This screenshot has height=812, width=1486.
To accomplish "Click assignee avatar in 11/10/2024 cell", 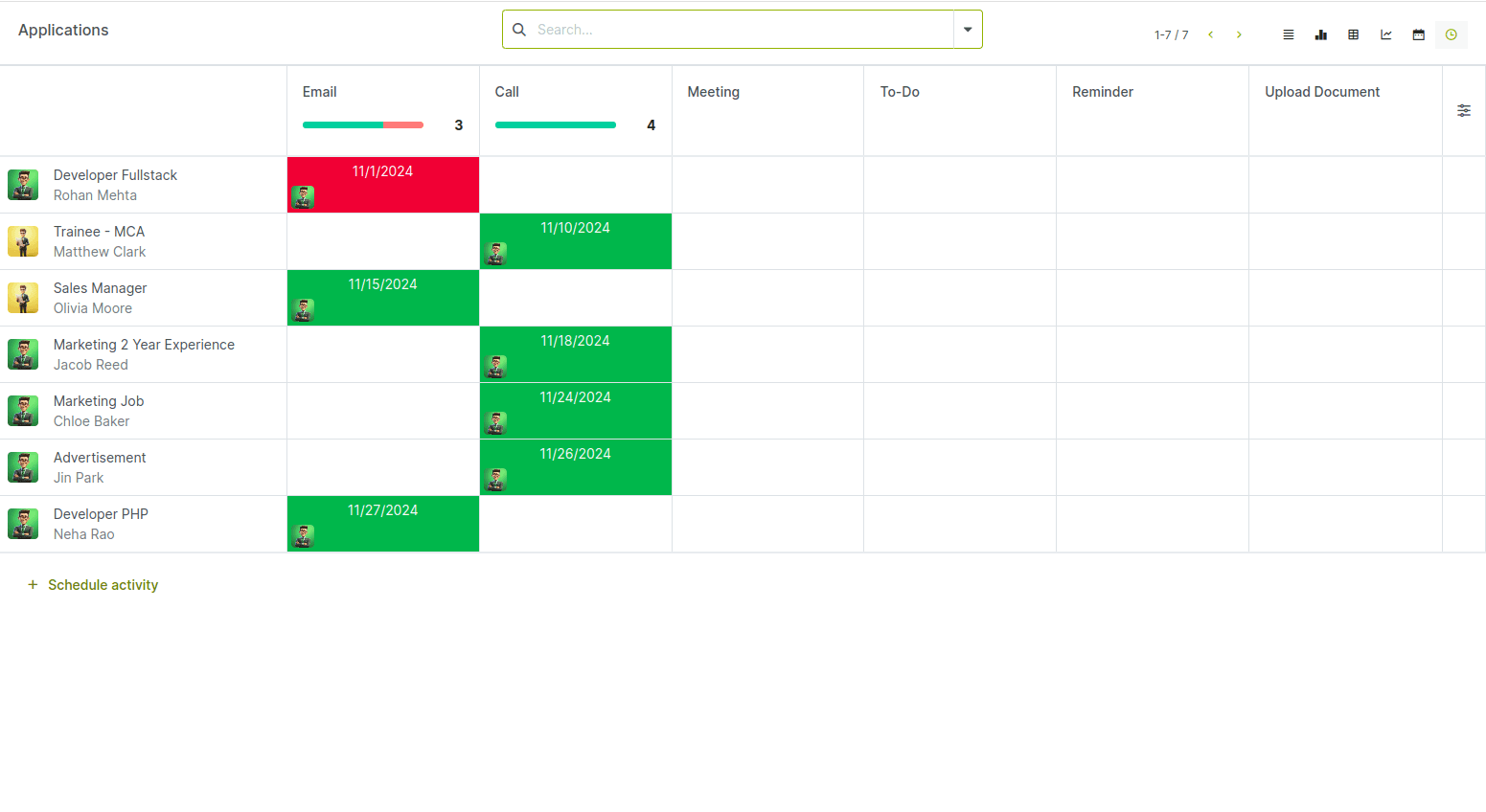I will tap(495, 254).
